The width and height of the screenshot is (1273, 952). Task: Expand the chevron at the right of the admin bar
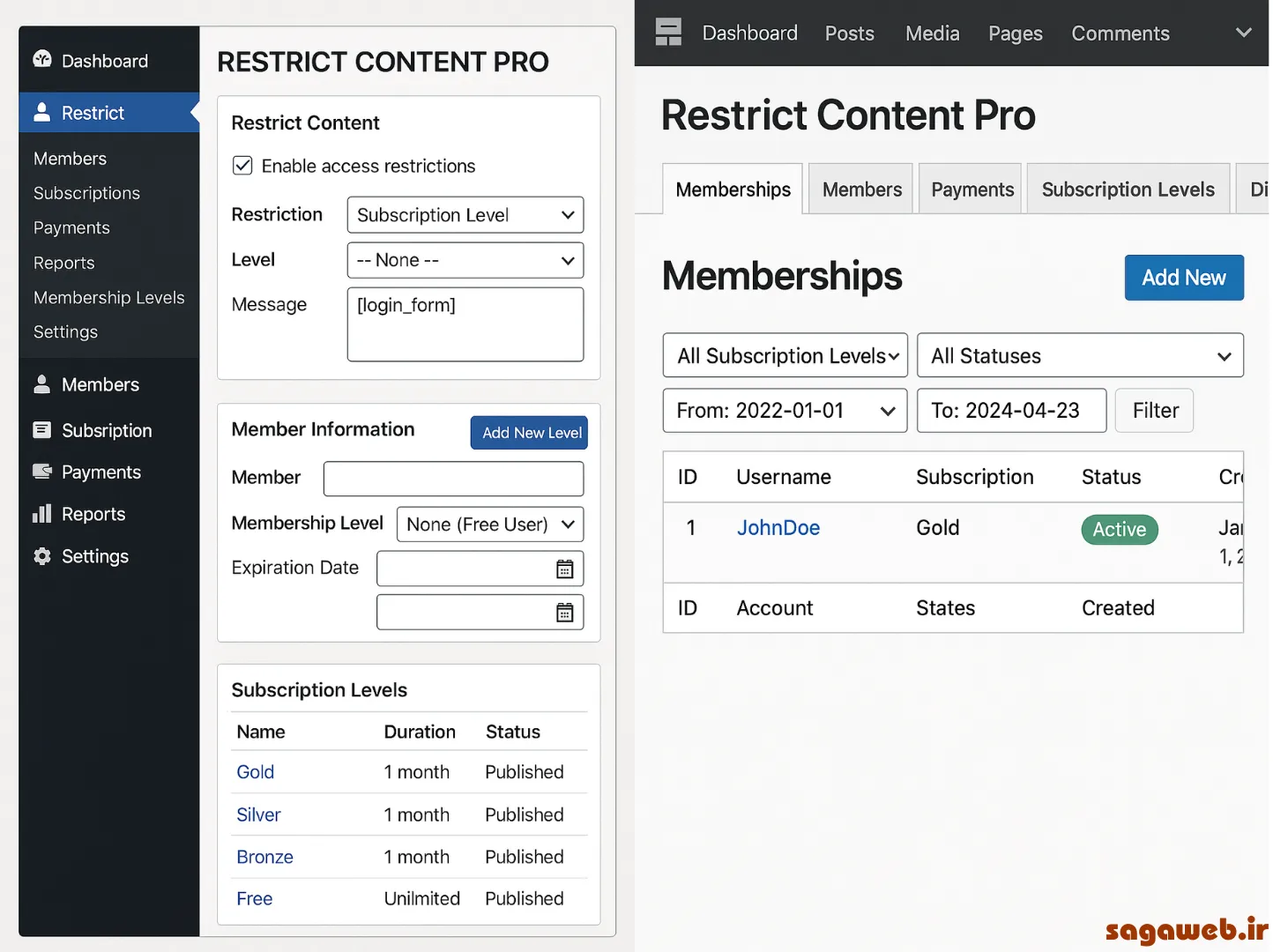click(x=1243, y=33)
